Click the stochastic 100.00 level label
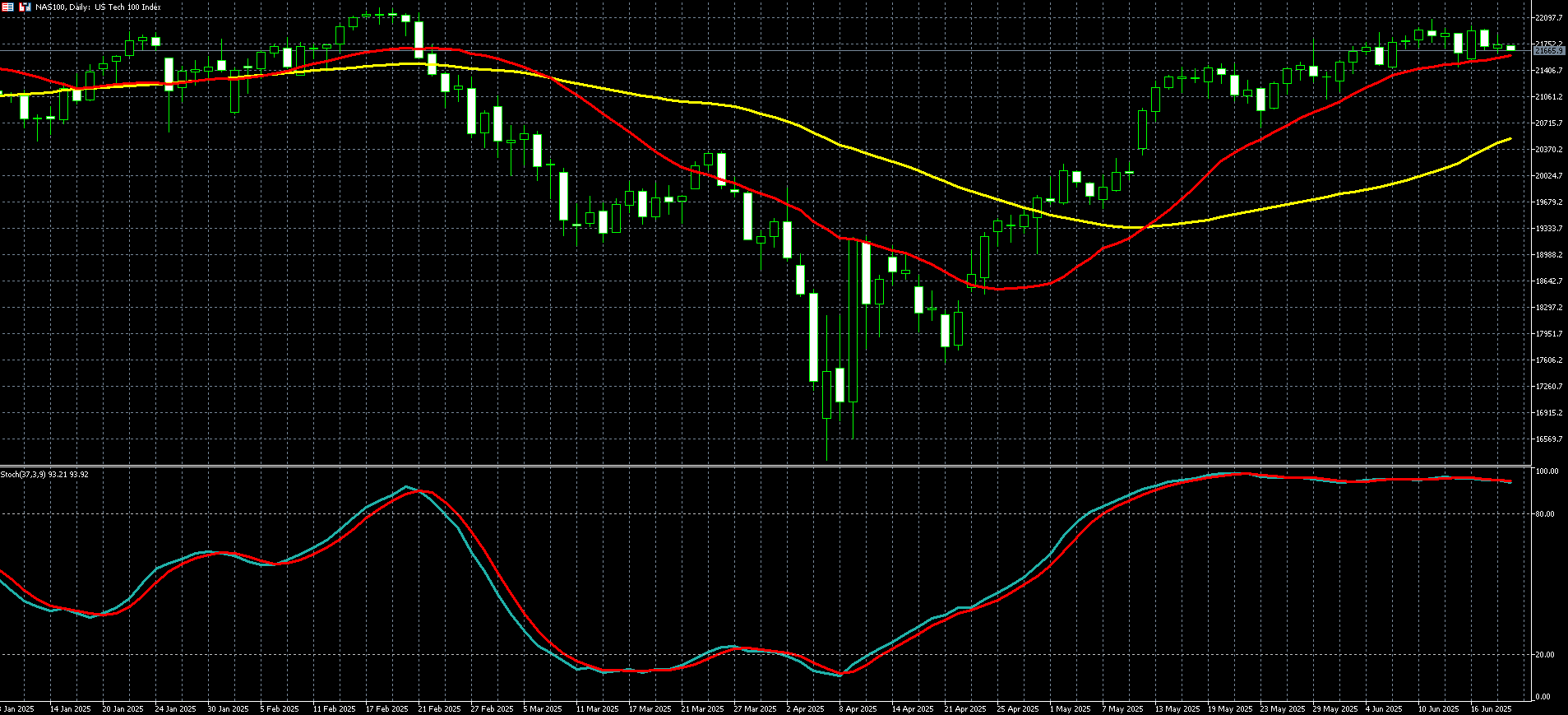This screenshot has height=715, width=1568. (1547, 471)
